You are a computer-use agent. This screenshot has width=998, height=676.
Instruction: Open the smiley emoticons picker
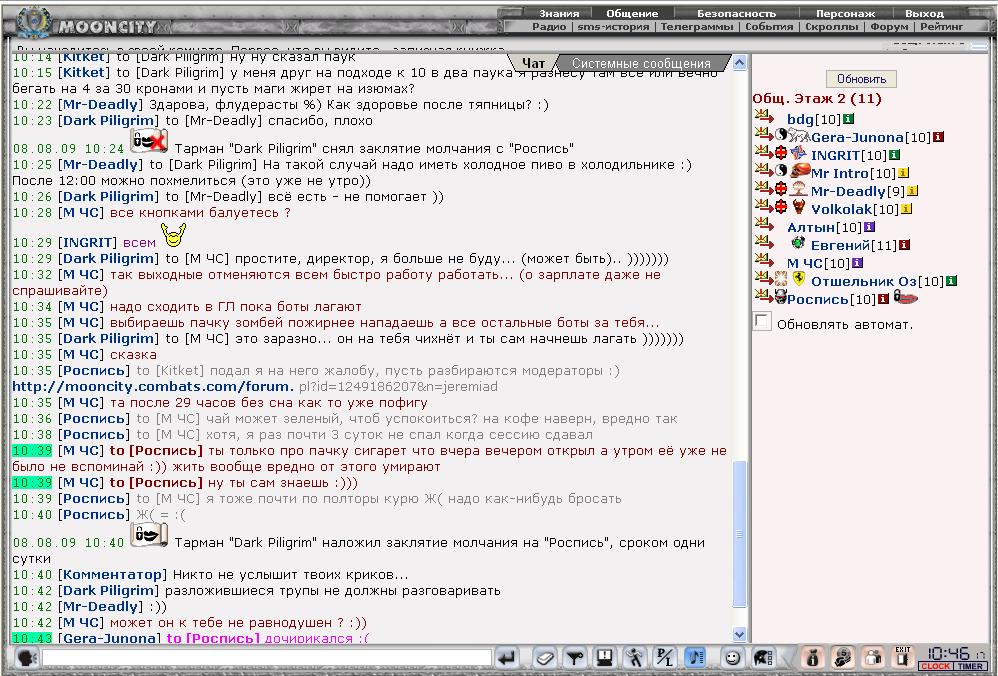tap(733, 658)
